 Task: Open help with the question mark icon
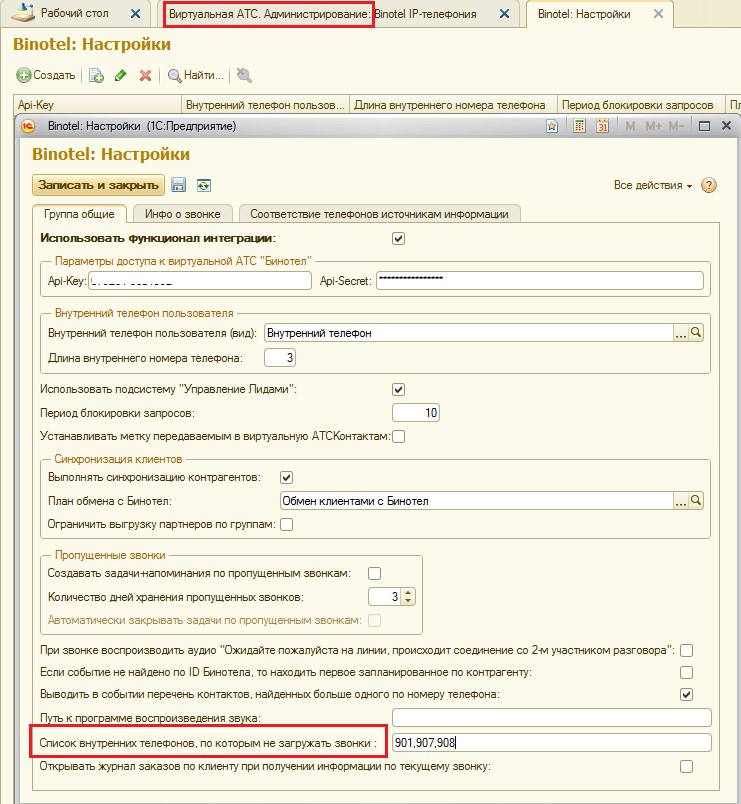point(709,185)
